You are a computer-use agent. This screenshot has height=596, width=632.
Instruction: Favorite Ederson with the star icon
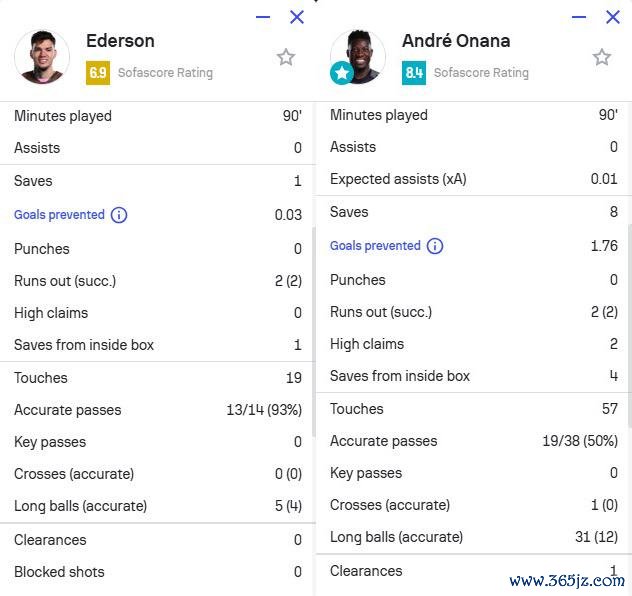tap(286, 57)
